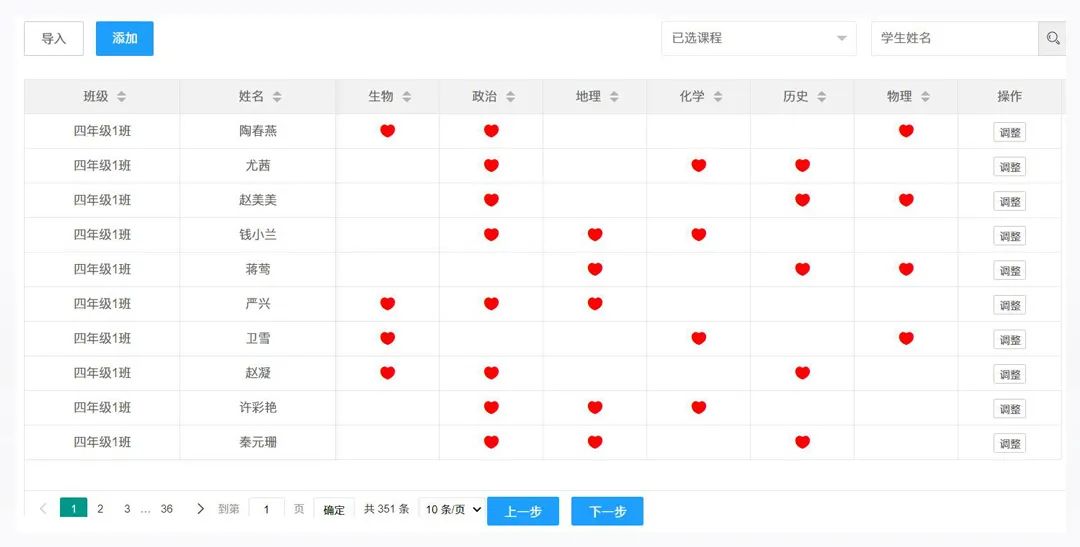Image resolution: width=1080 pixels, height=547 pixels.
Task: Click 调整 in 尤茜's row
Action: click(1010, 167)
